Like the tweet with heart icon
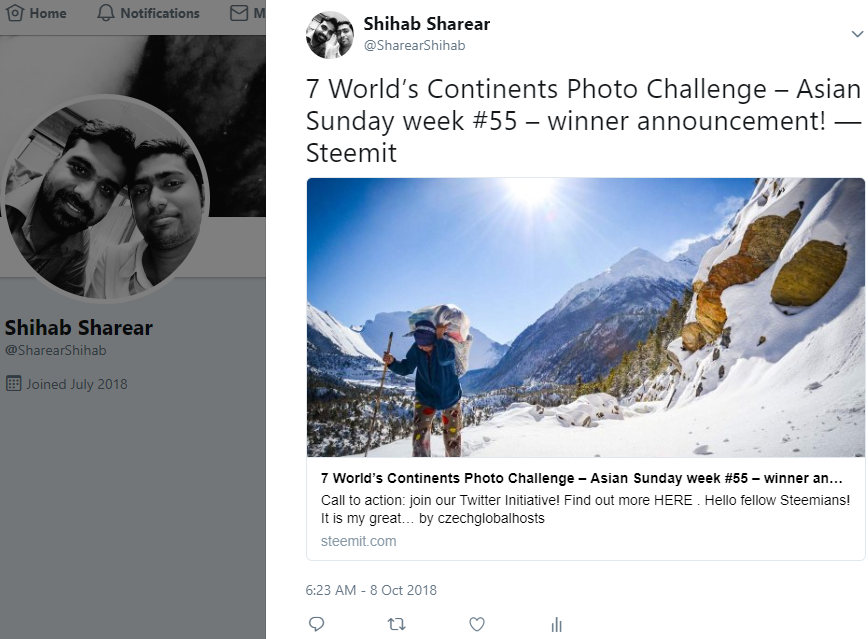The width and height of the screenshot is (868, 639). pyautogui.click(x=477, y=624)
